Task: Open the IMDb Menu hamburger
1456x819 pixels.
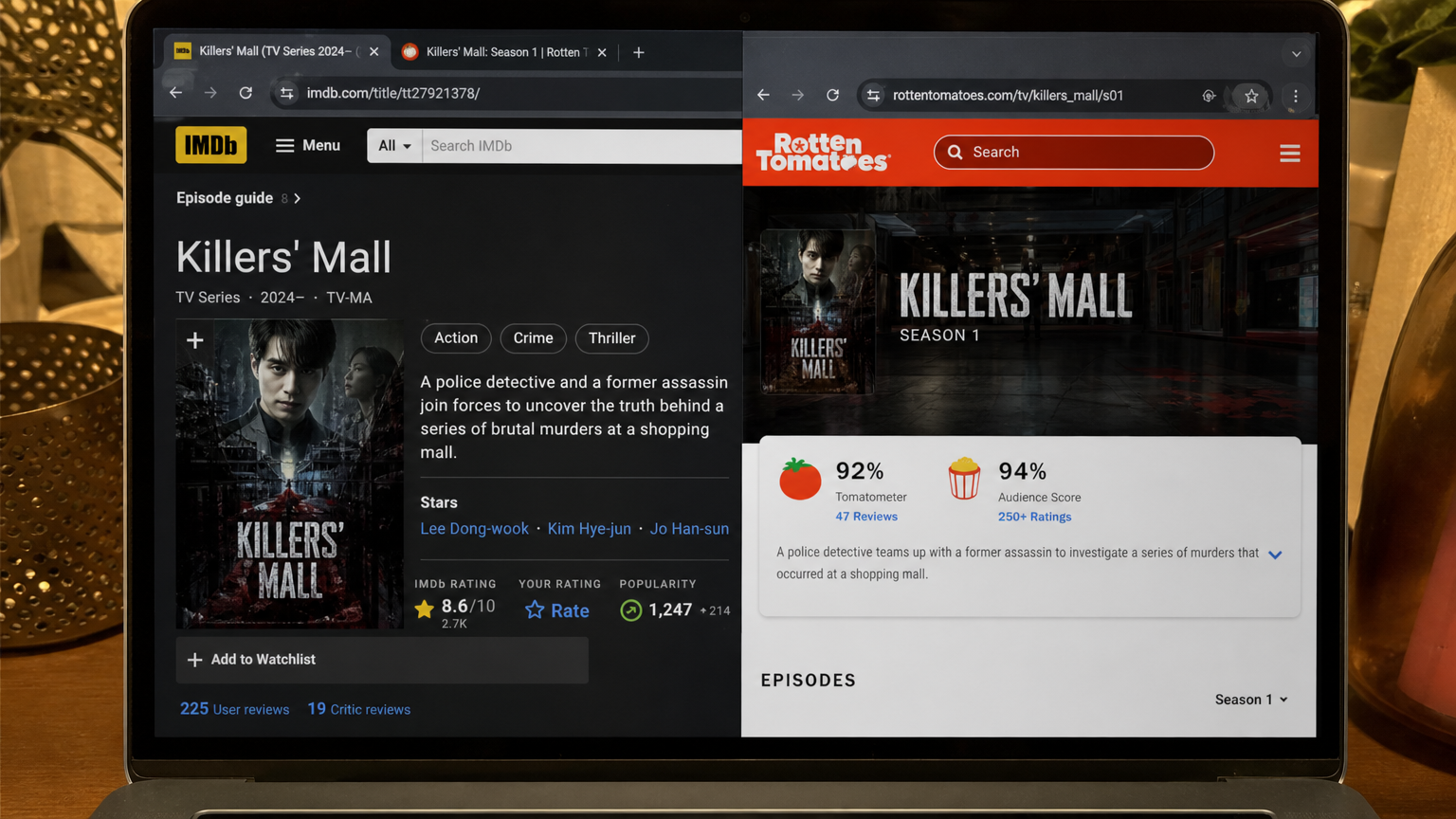Action: coord(308,145)
